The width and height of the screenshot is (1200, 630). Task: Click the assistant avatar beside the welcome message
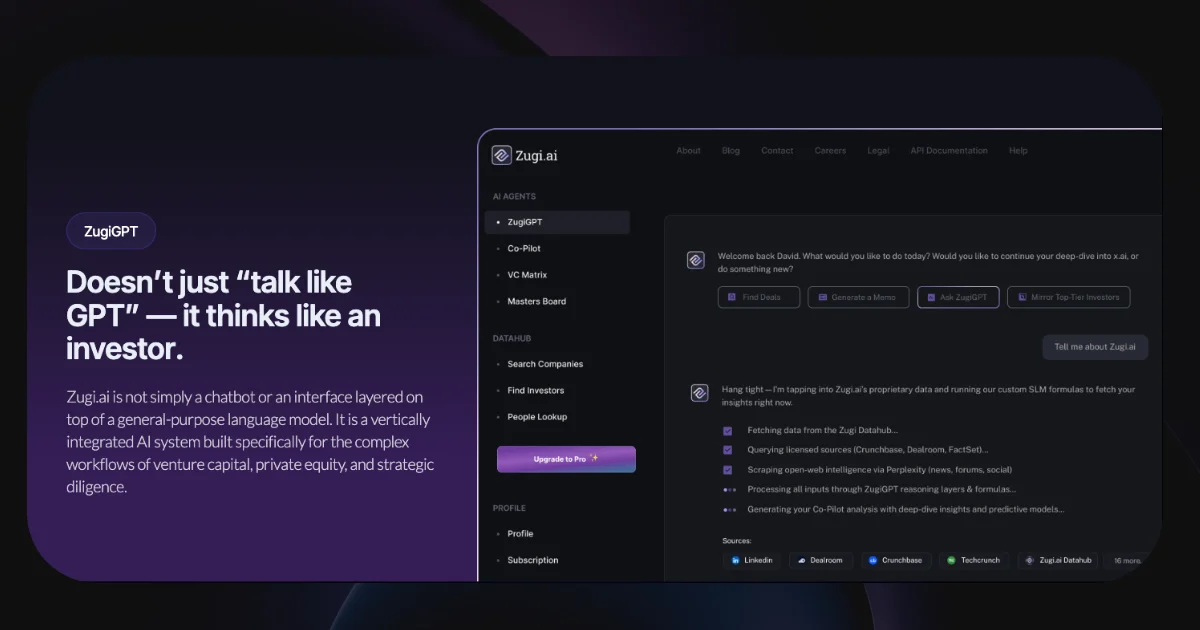pyautogui.click(x=696, y=260)
